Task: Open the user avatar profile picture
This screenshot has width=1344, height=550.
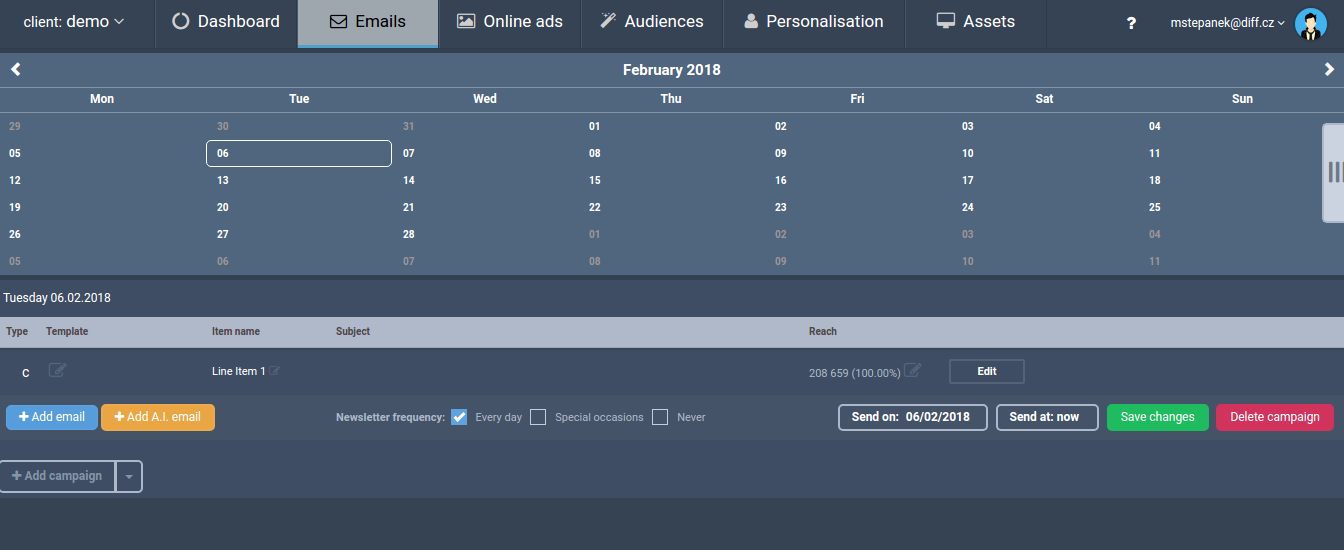Action: [1310, 23]
